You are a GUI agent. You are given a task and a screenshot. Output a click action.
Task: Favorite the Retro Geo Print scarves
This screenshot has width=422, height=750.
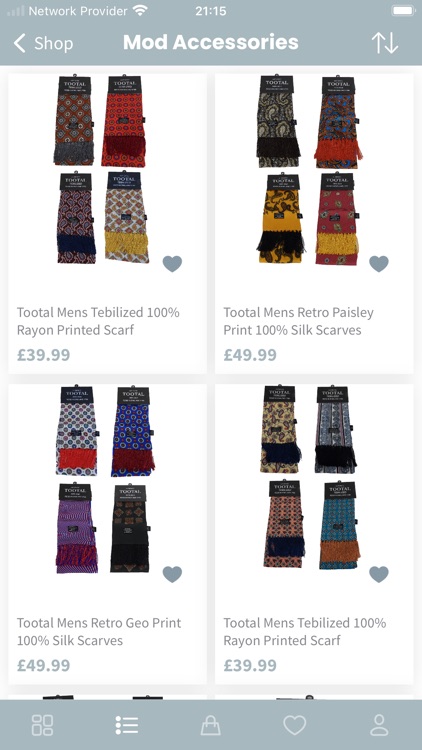point(172,574)
